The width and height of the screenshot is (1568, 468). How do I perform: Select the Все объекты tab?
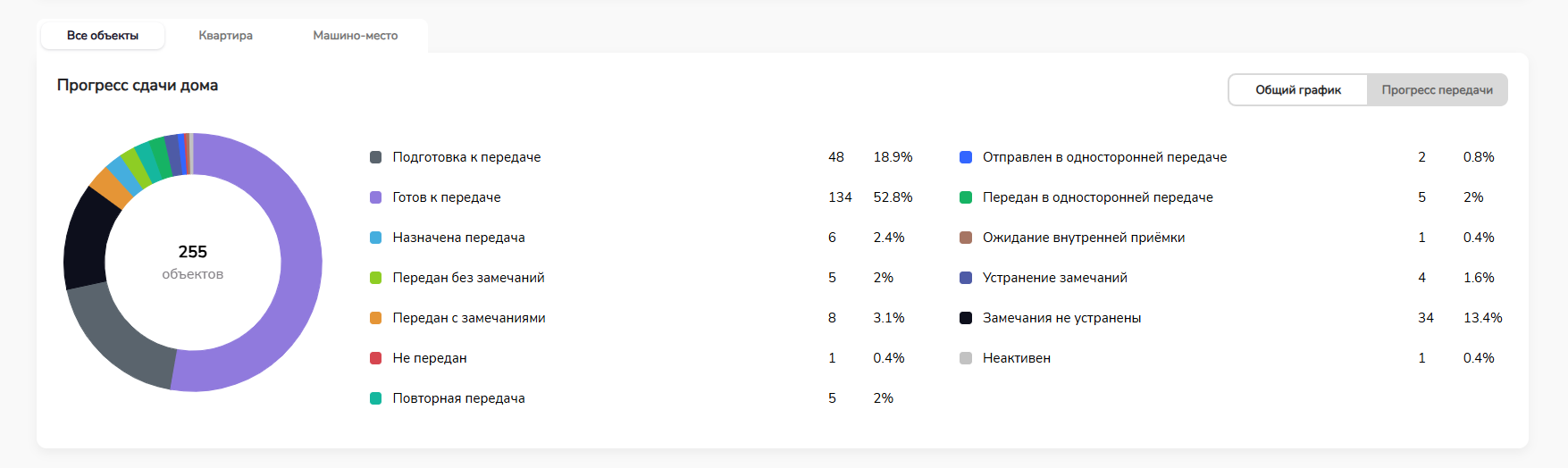point(103,36)
